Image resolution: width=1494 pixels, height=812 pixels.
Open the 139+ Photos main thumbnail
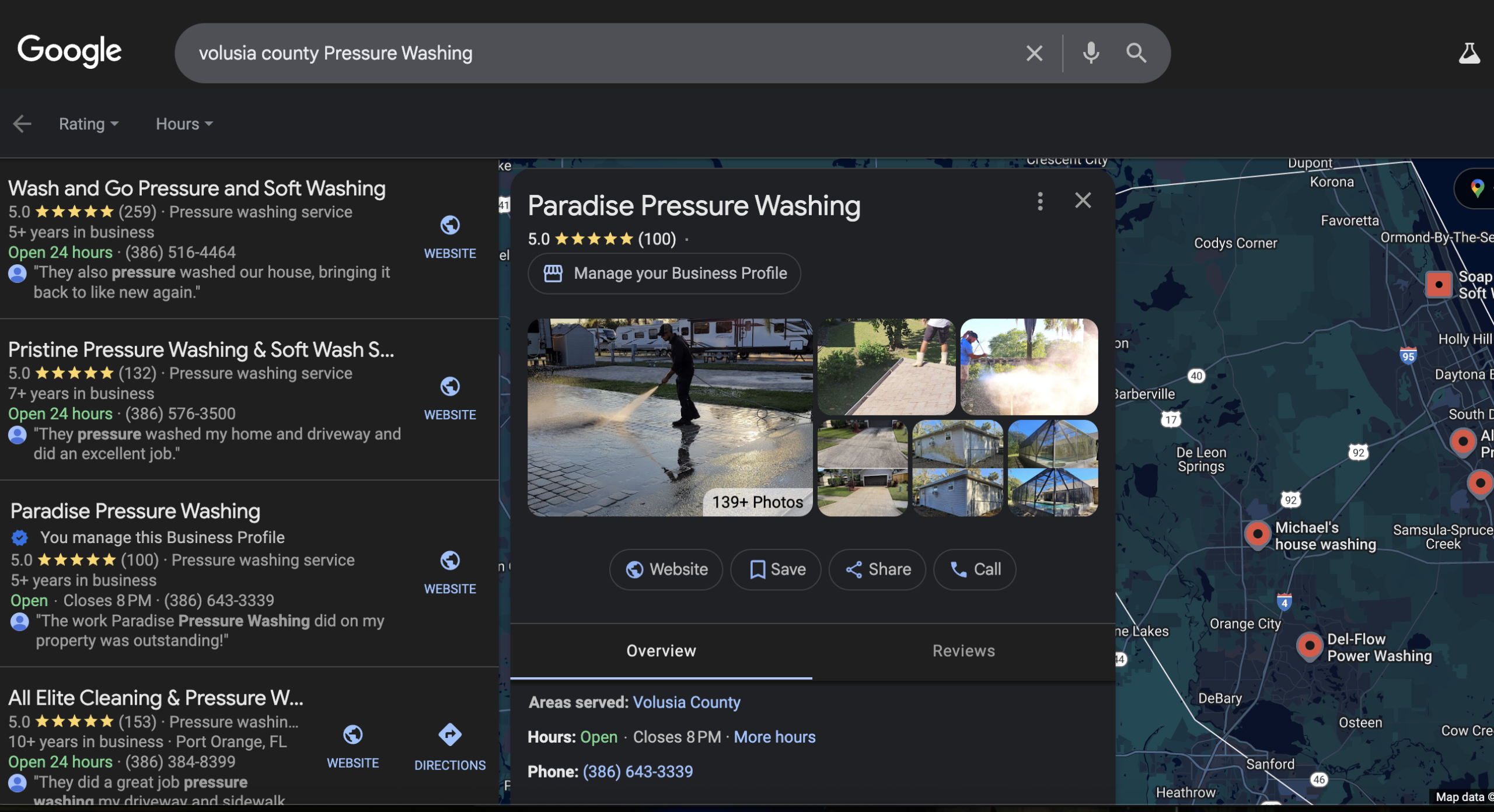tap(670, 418)
